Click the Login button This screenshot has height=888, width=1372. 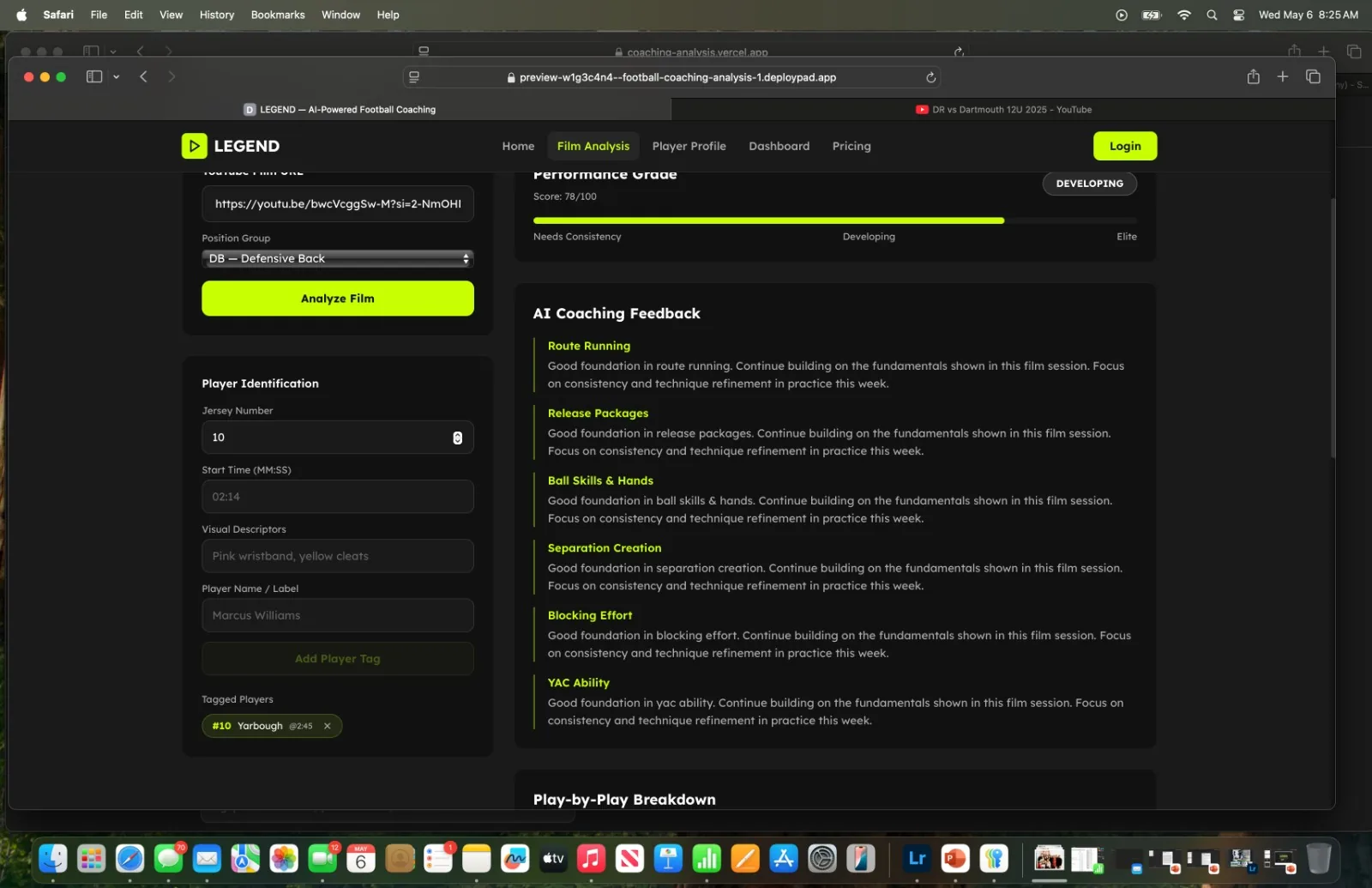1124,146
